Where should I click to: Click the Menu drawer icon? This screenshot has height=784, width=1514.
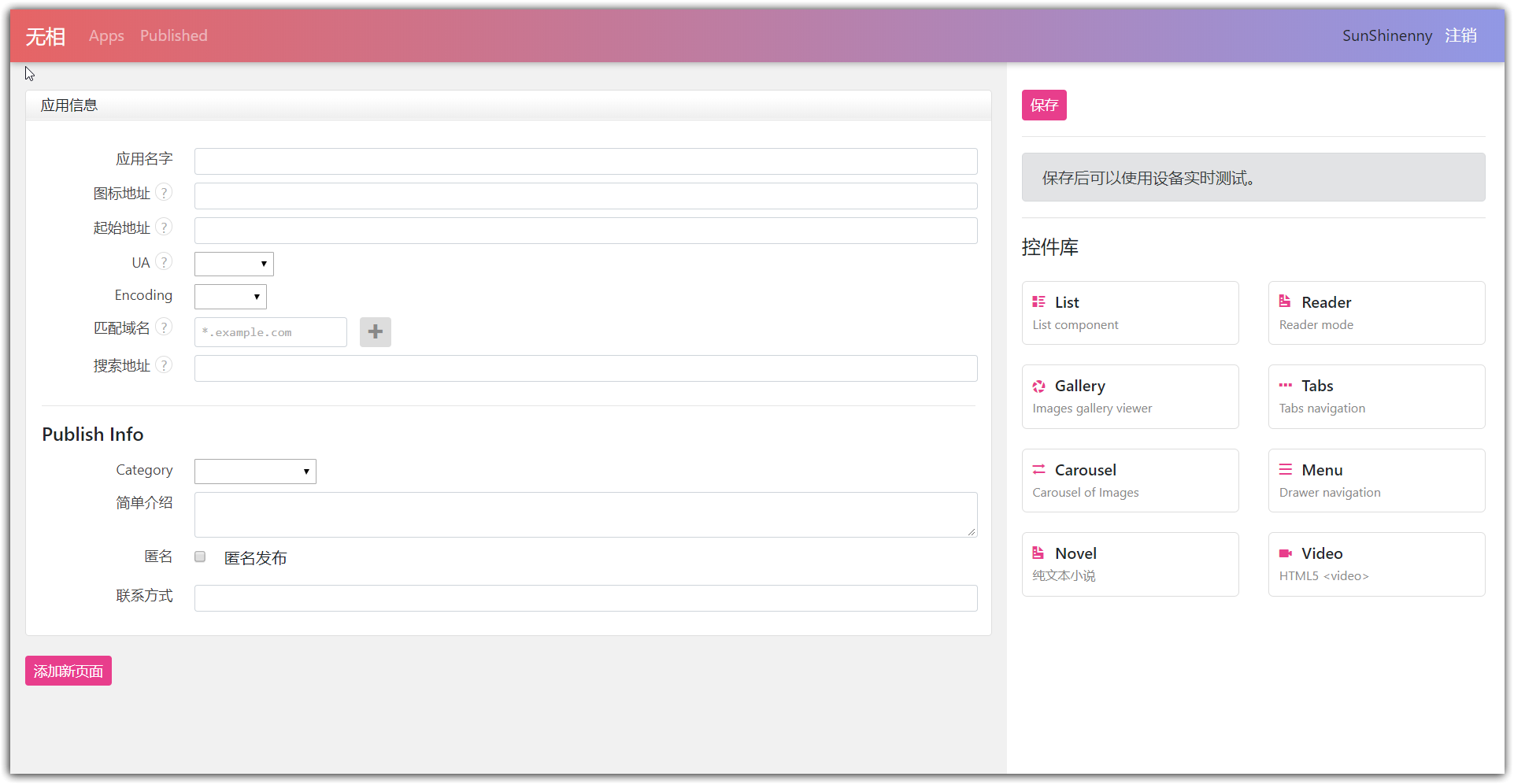1285,469
